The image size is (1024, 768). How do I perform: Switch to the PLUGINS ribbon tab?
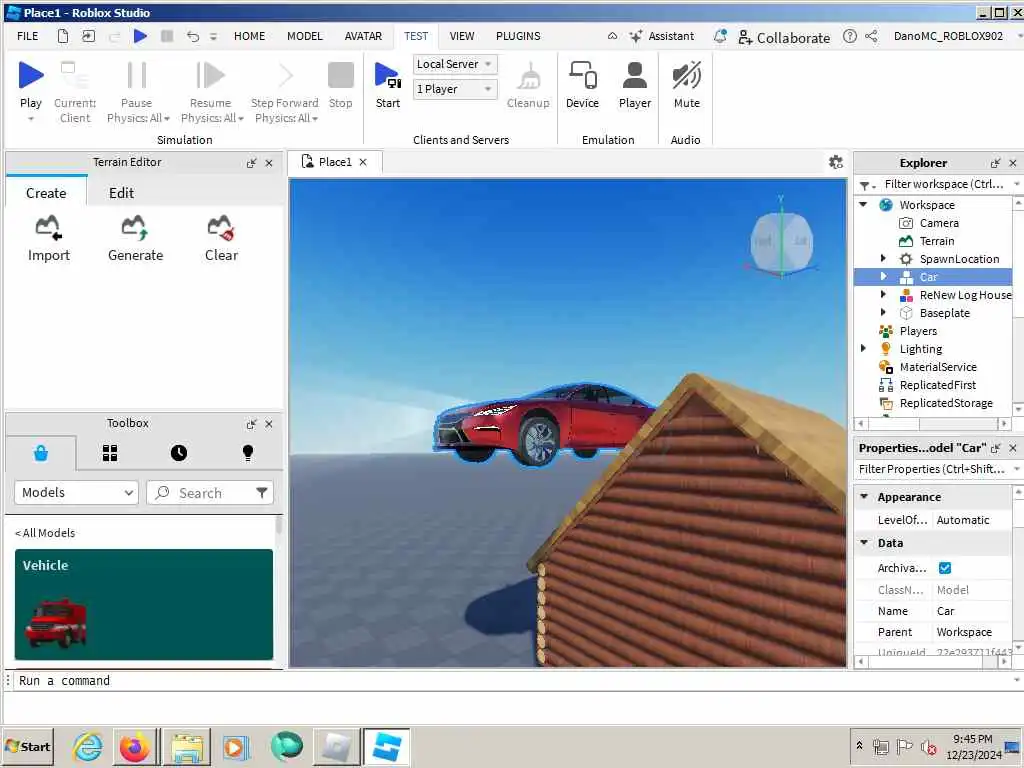click(x=518, y=36)
